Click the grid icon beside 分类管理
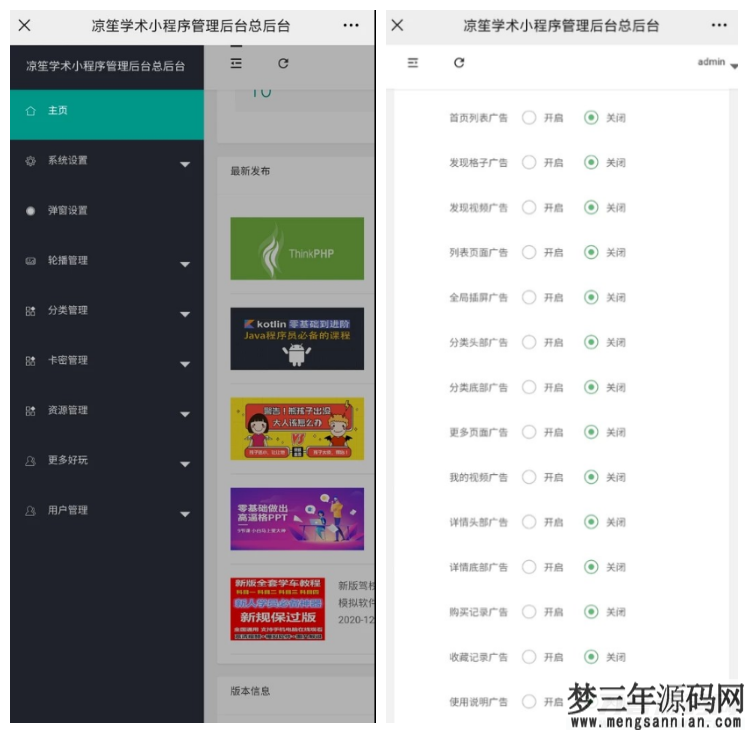This screenshot has width=748, height=733. pyautogui.click(x=31, y=311)
